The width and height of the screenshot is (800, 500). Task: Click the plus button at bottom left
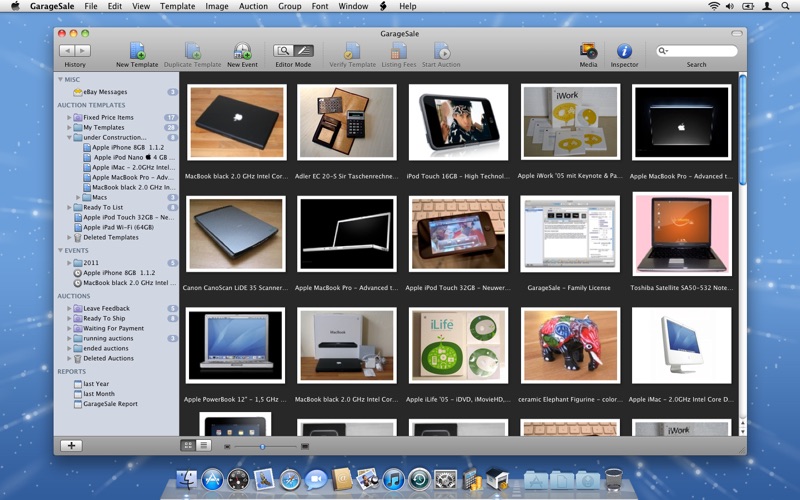pyautogui.click(x=71, y=445)
